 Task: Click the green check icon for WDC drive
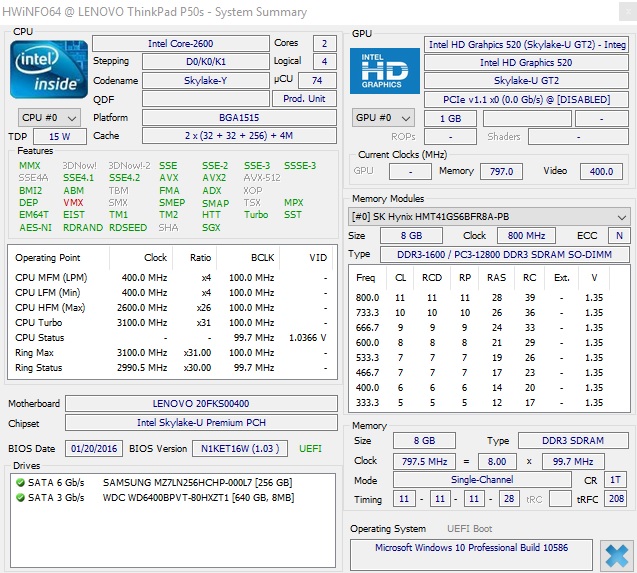(21, 497)
